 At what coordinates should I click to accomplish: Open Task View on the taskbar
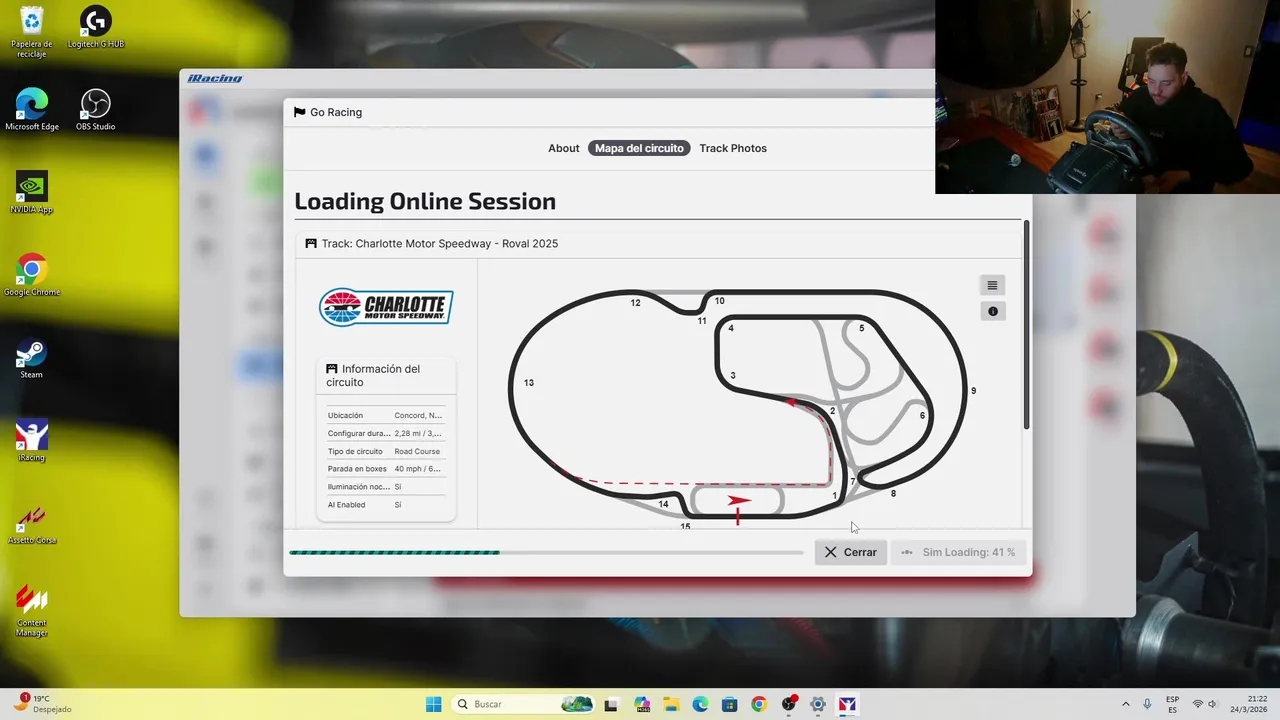(611, 704)
